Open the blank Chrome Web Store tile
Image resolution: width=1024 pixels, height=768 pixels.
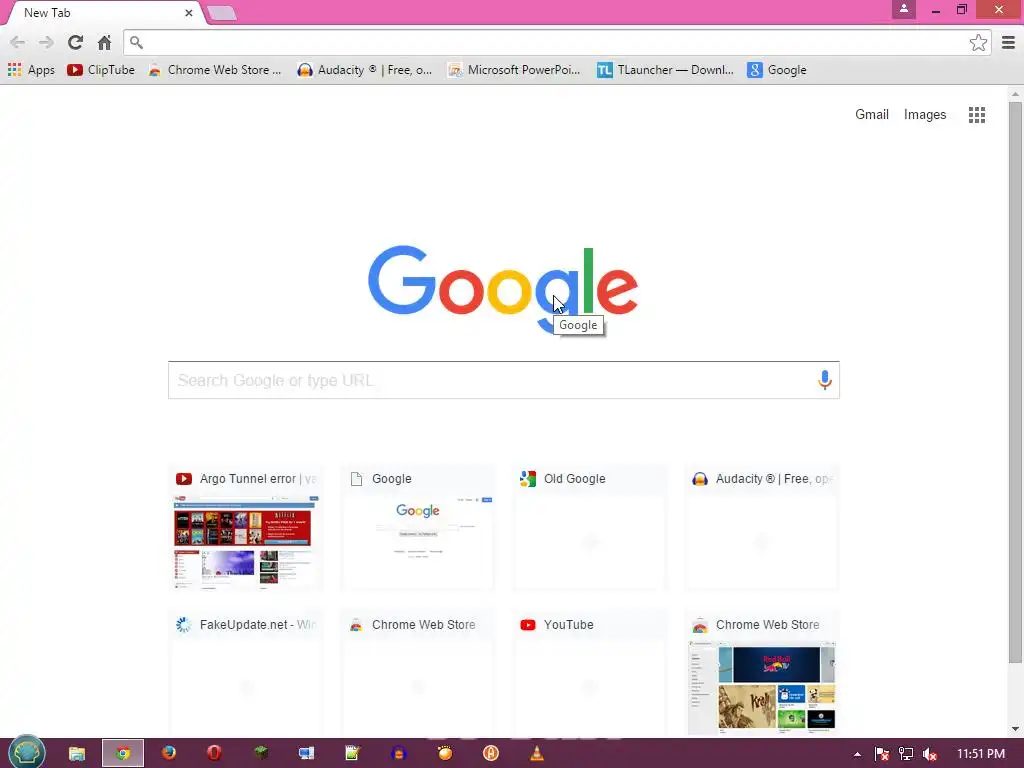pyautogui.click(x=418, y=673)
